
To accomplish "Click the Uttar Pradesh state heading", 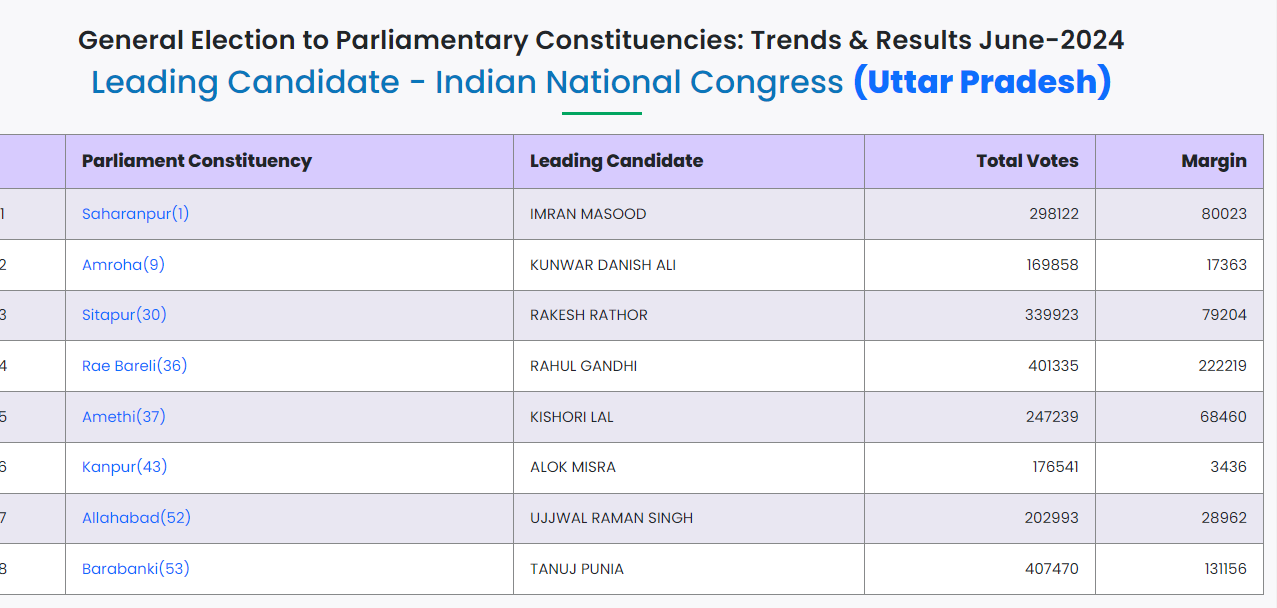I will pos(981,82).
